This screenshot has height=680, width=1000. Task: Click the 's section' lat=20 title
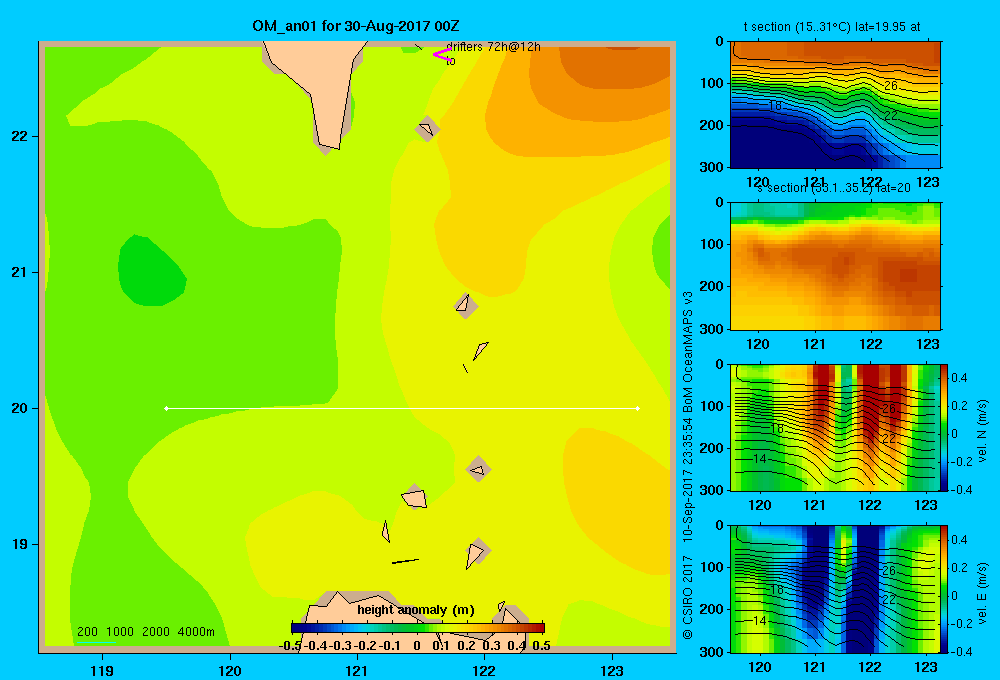(x=834, y=188)
